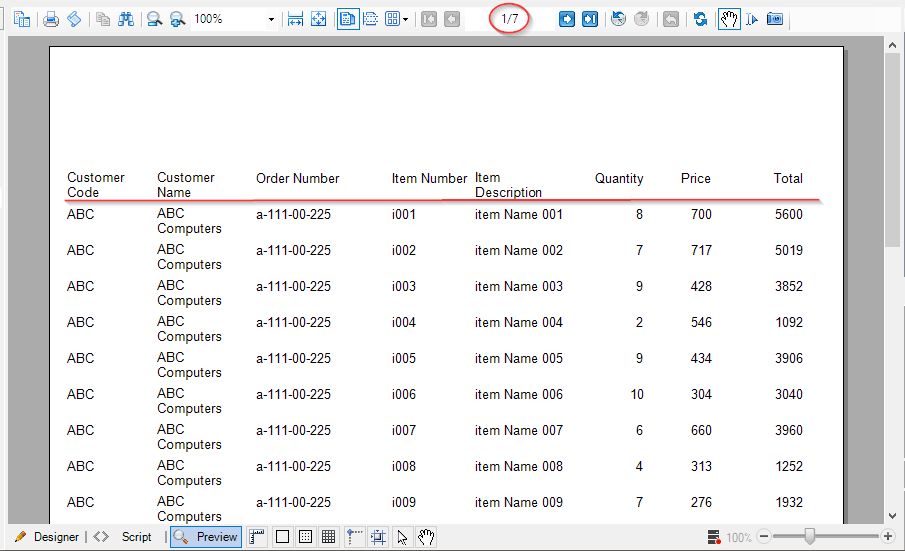
Task: Click the quantity value 10
Action: point(637,394)
